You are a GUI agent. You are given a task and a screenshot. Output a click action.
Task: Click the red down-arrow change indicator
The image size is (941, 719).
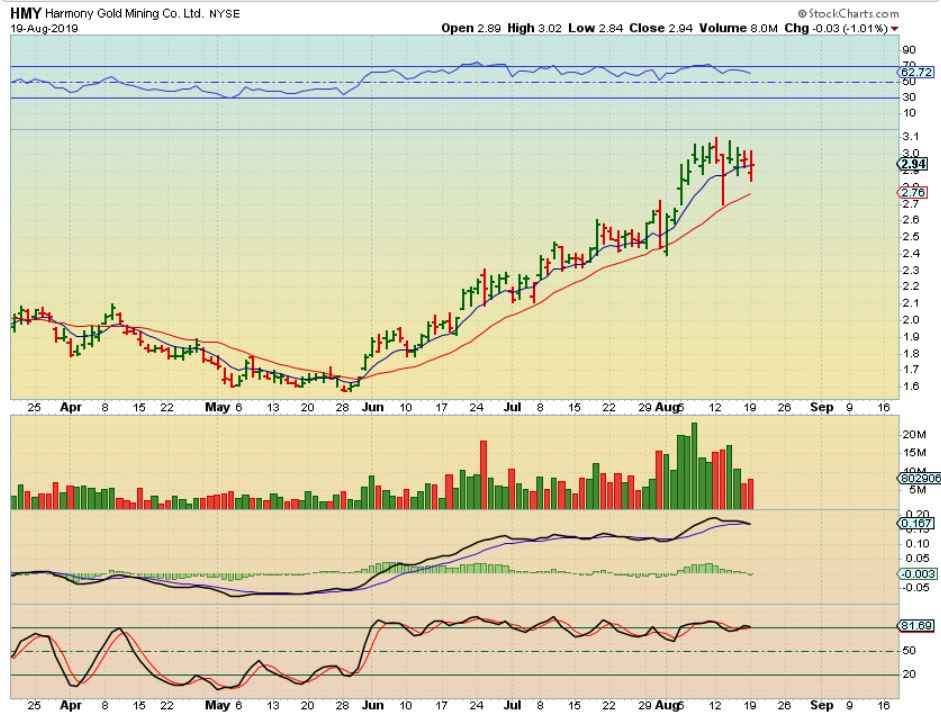(x=895, y=29)
